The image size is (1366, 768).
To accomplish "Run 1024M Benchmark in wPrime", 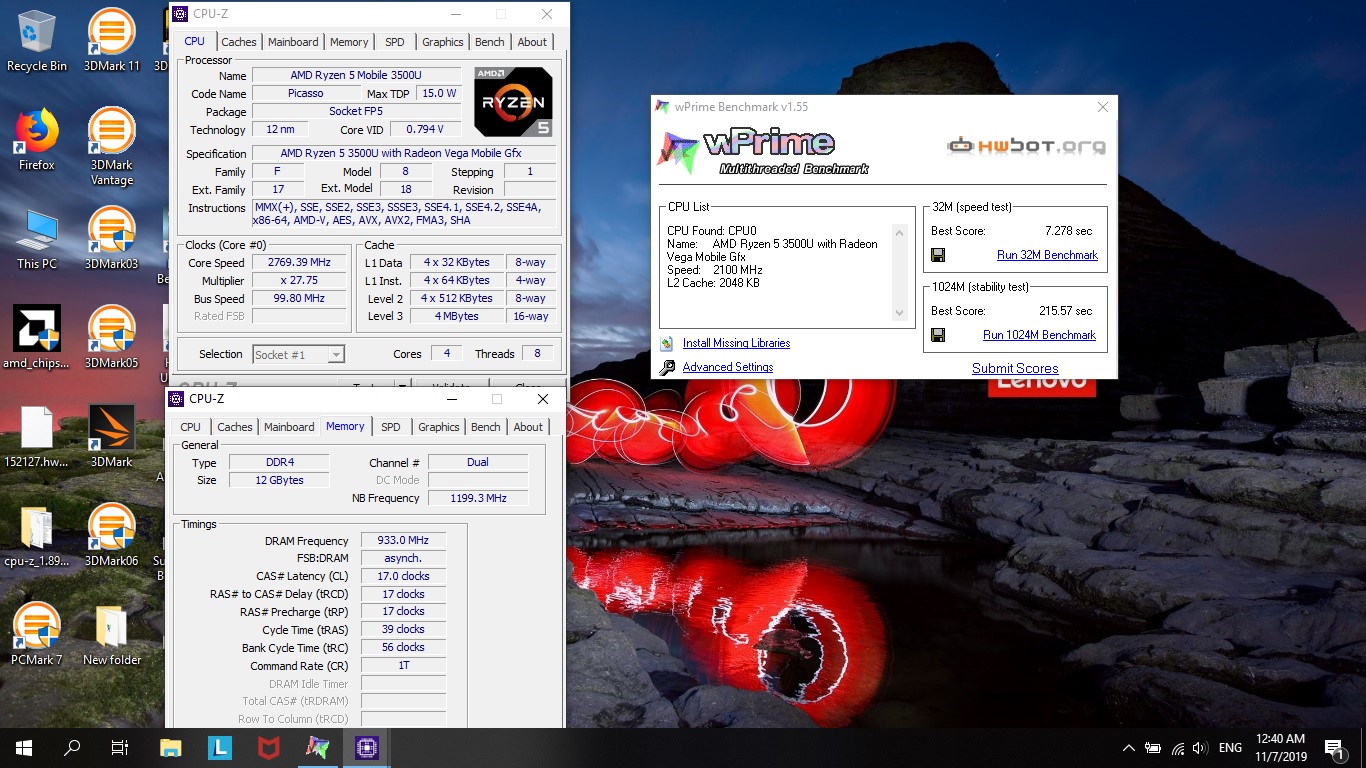I will coord(1039,335).
